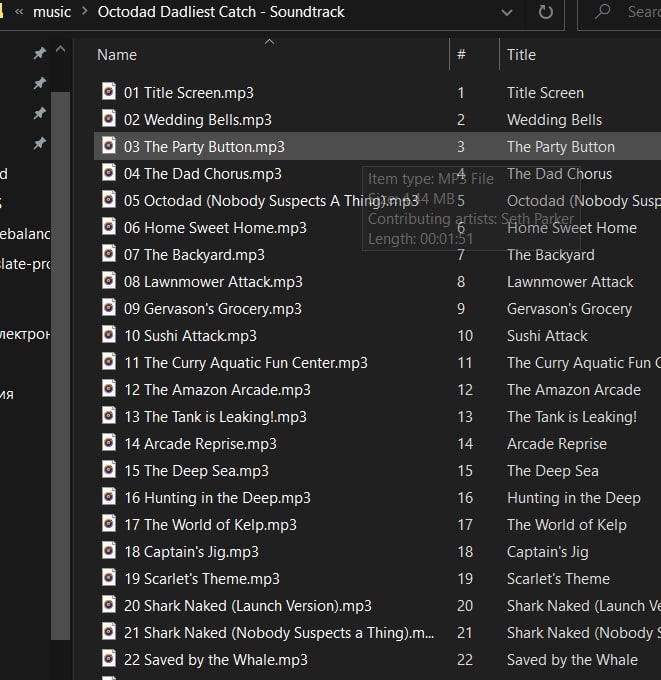Select file 14 Arcade Reprise.mp3
The image size is (661, 680).
point(200,444)
